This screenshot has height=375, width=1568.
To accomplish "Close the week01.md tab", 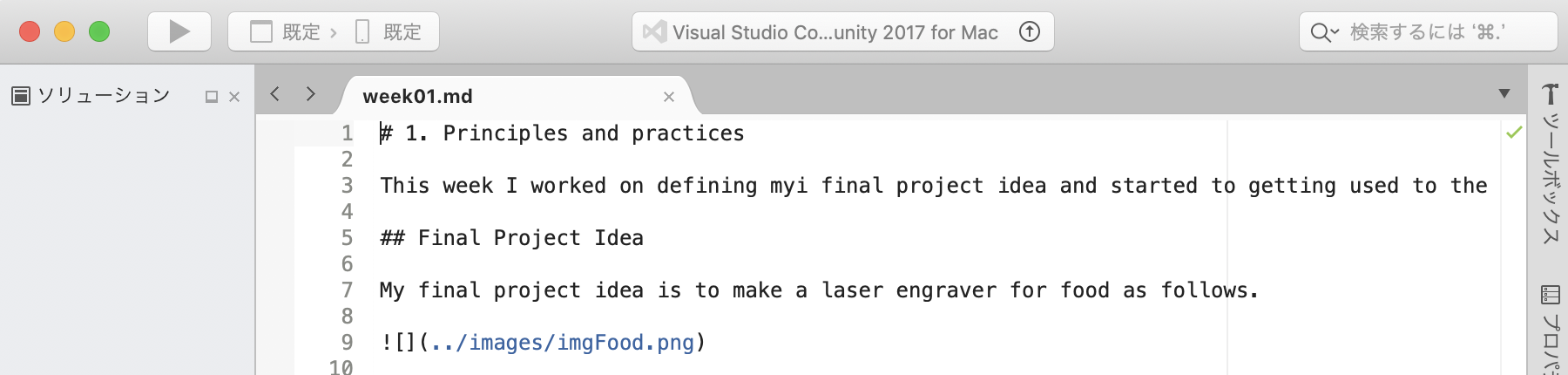I will click(x=669, y=97).
